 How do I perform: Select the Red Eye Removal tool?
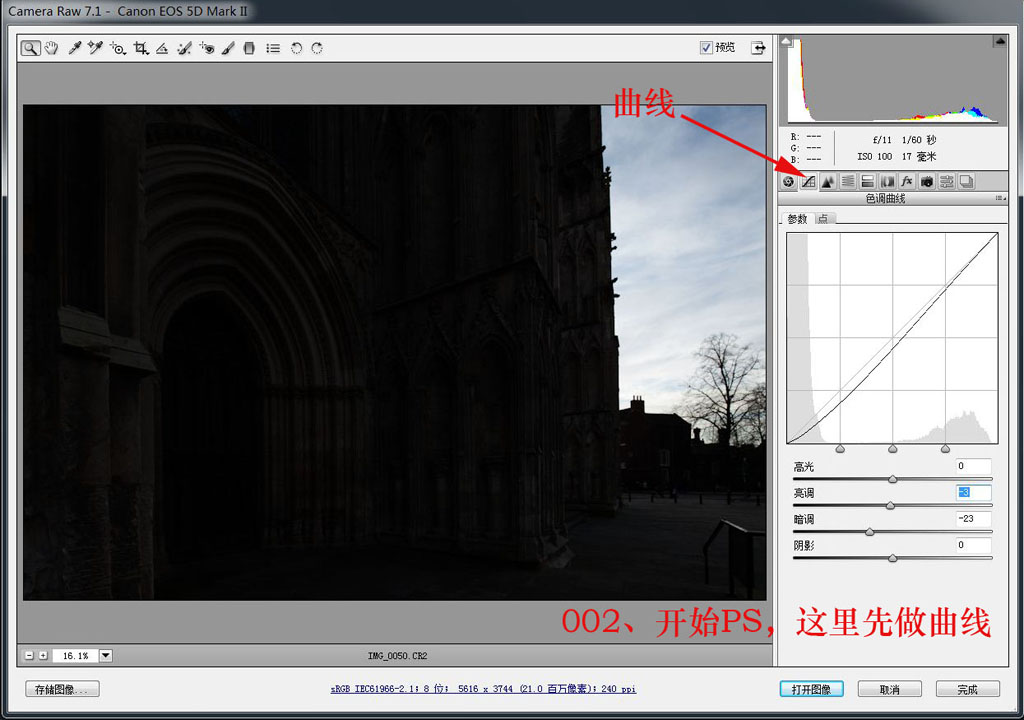(207, 48)
